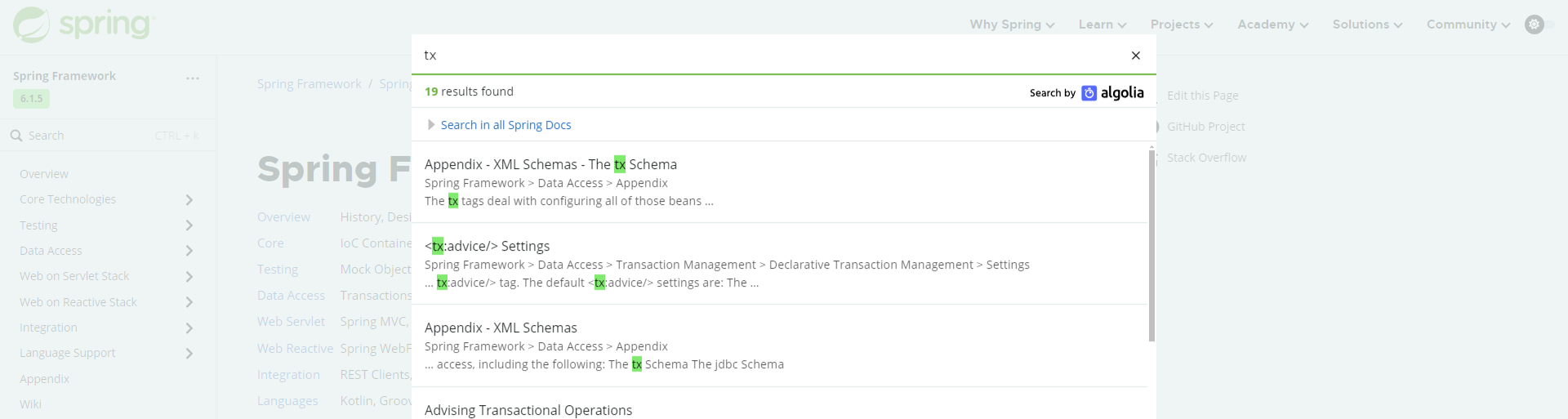The width and height of the screenshot is (1568, 419).
Task: Open the Why Spring dropdown menu
Action: pyautogui.click(x=1012, y=25)
